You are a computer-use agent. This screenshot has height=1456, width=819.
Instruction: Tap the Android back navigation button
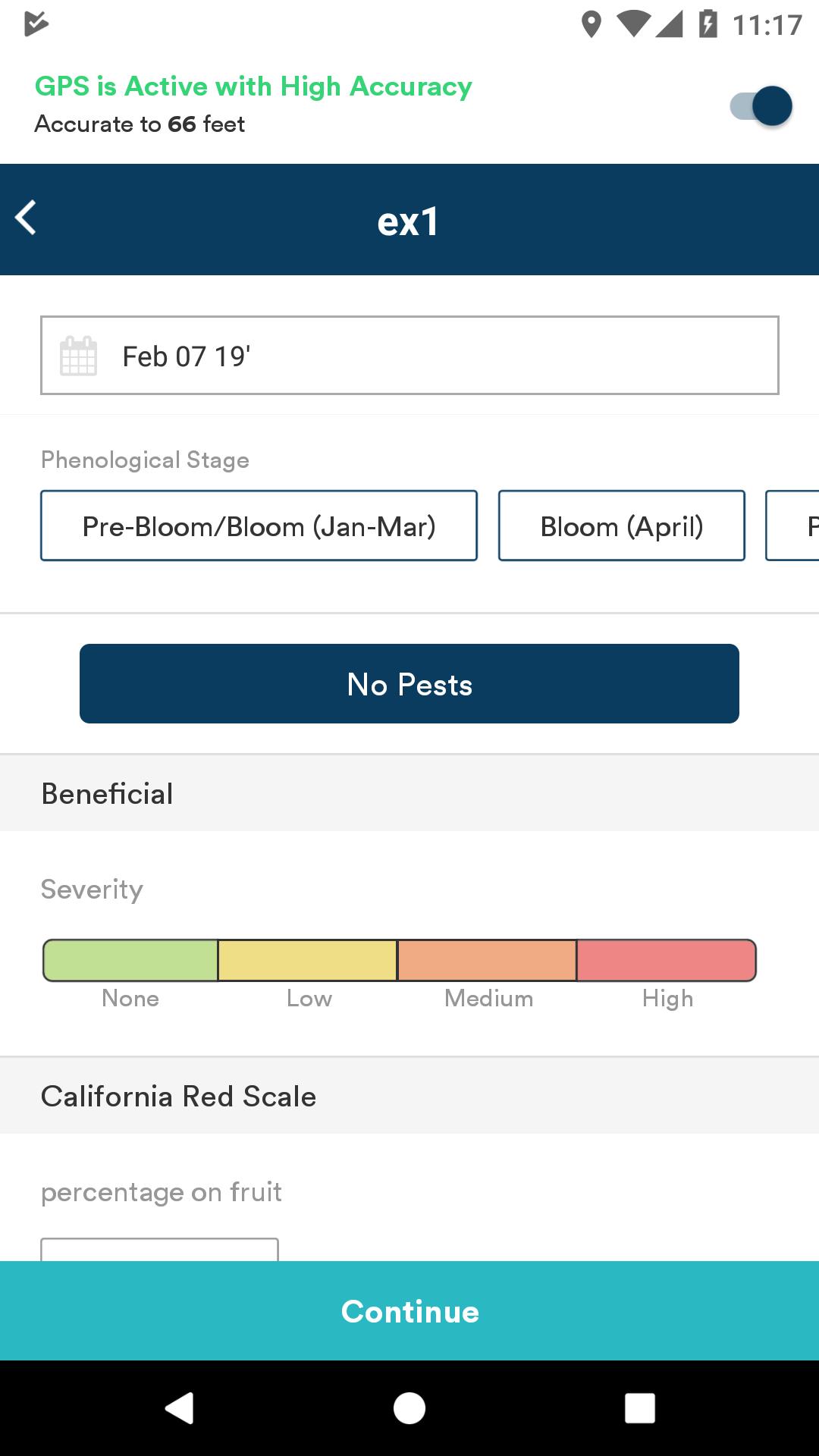(x=180, y=1408)
